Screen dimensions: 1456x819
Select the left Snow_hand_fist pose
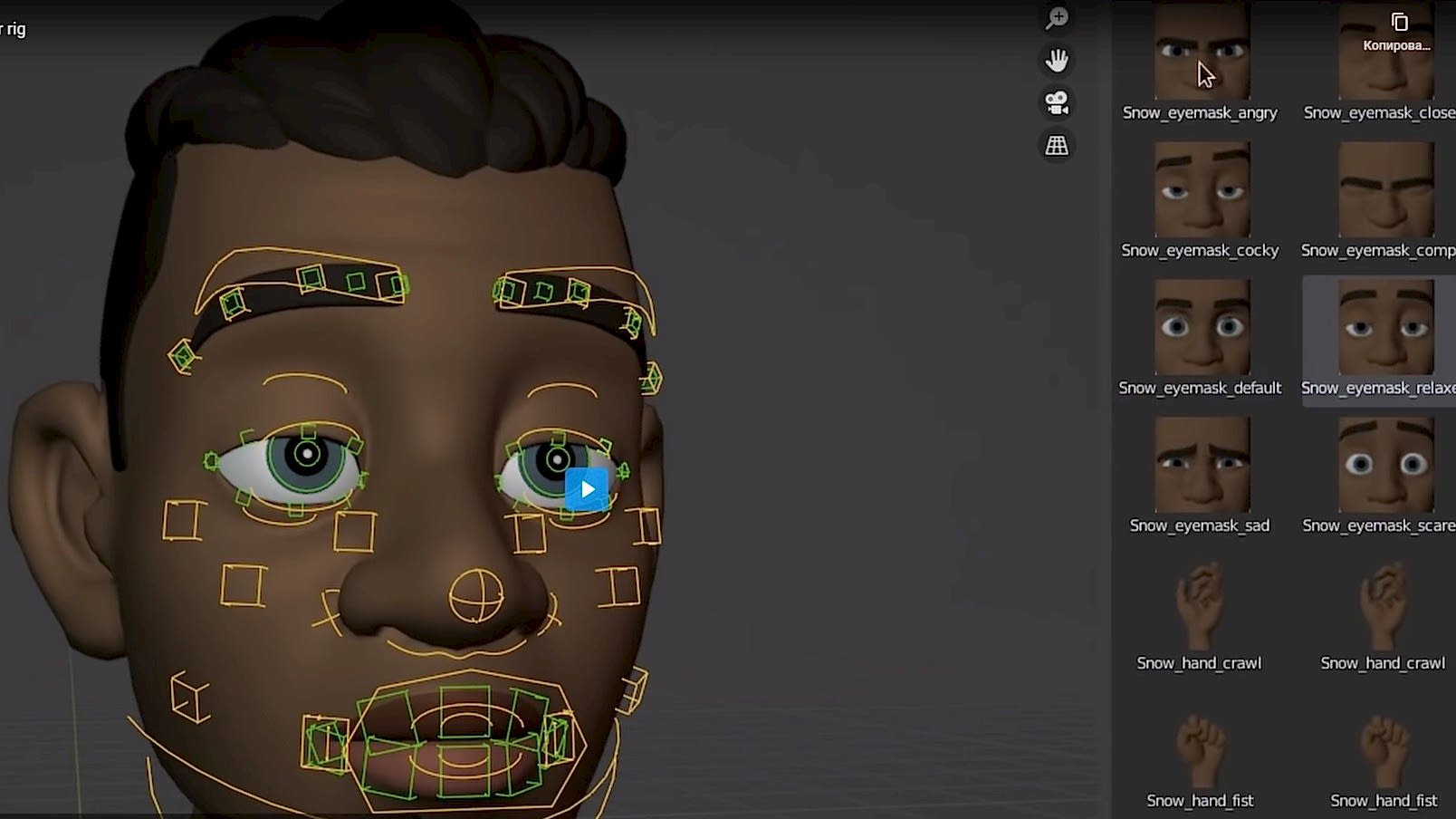(1200, 748)
